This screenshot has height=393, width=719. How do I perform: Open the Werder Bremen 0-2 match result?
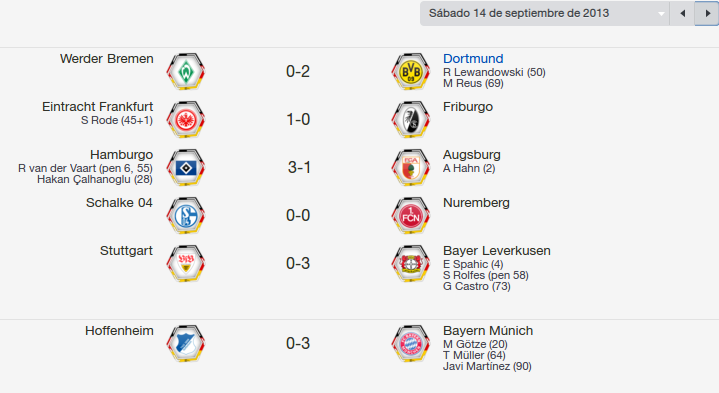tap(298, 72)
